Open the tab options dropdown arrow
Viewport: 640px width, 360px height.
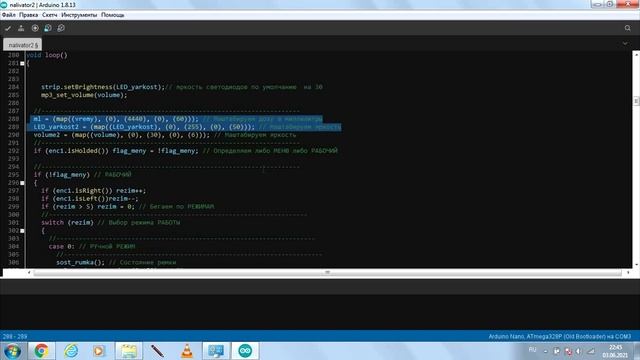[625, 43]
